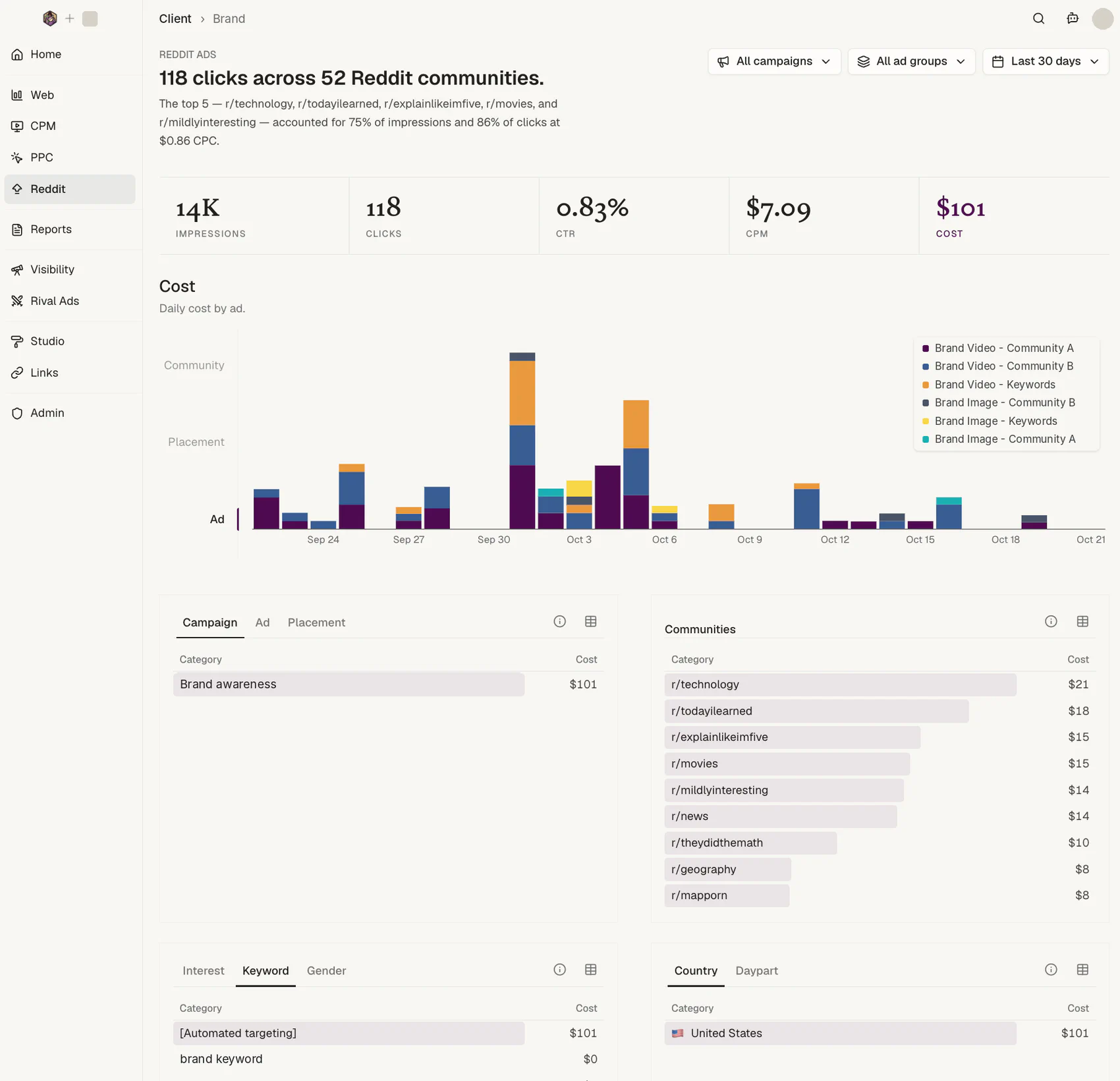This screenshot has height=1081, width=1120.
Task: Open table view for Campaign panel
Action: coord(591,621)
